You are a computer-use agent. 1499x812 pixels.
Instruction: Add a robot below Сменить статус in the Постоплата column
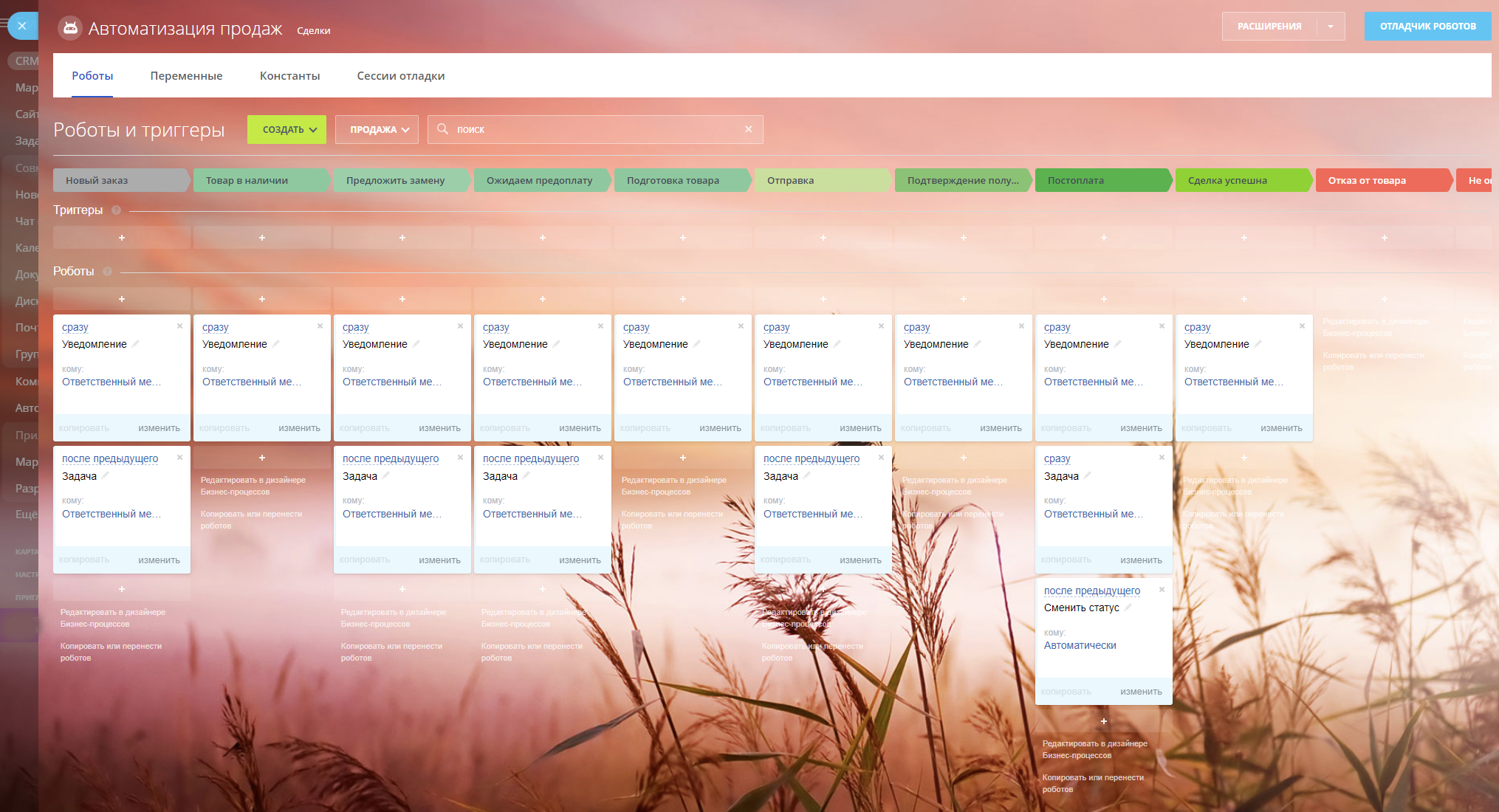point(1104,721)
